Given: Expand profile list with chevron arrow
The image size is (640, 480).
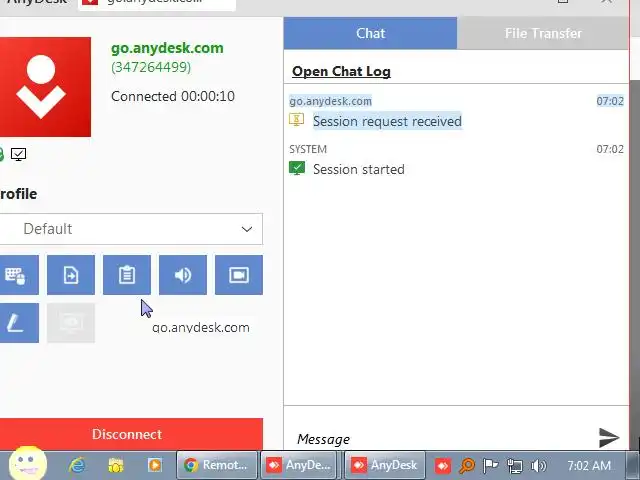Looking at the screenshot, I should [x=247, y=229].
